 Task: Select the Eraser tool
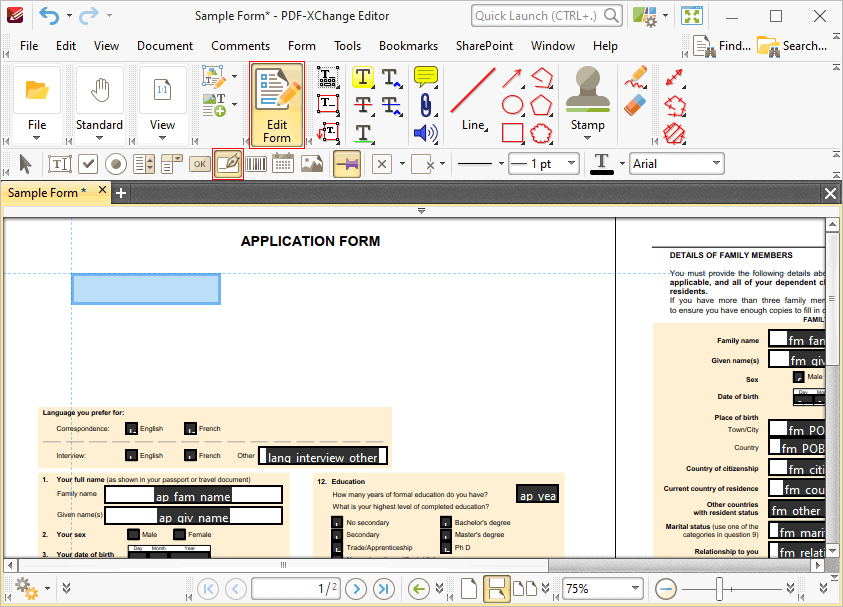635,105
